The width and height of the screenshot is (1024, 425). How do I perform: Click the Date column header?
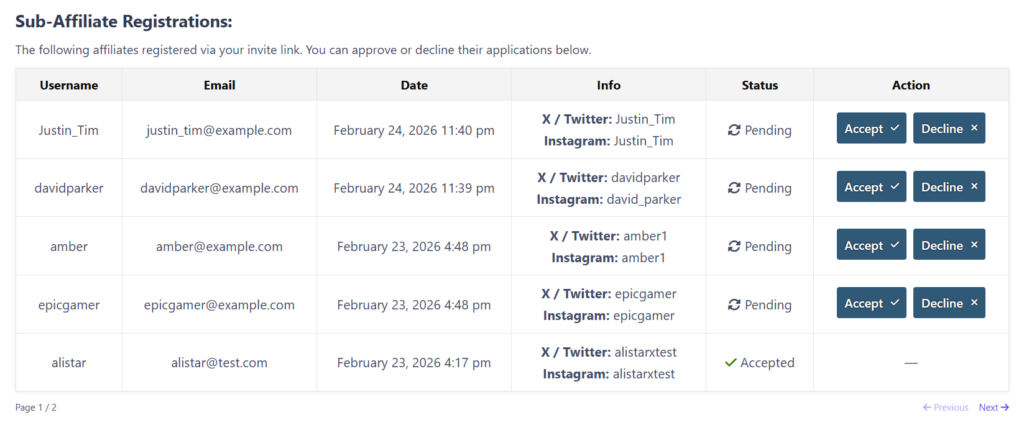click(x=414, y=86)
